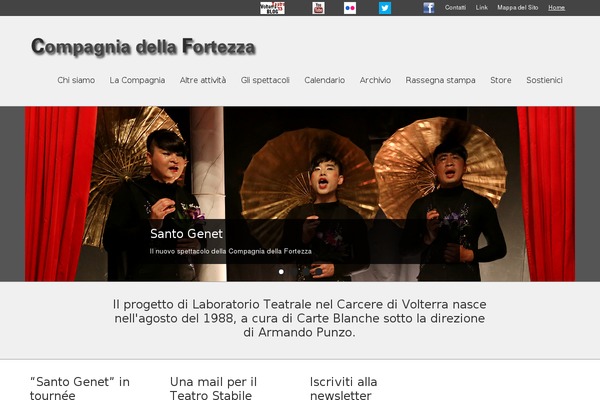Open Mappa del Sito
Image resolution: width=600 pixels, height=400 pixels.
[x=518, y=7]
